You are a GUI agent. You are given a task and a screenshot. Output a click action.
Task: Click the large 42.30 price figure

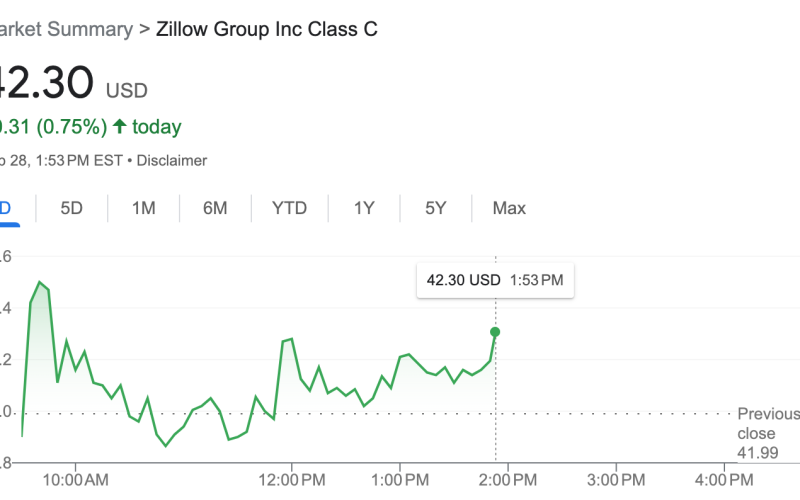pyautogui.click(x=46, y=84)
